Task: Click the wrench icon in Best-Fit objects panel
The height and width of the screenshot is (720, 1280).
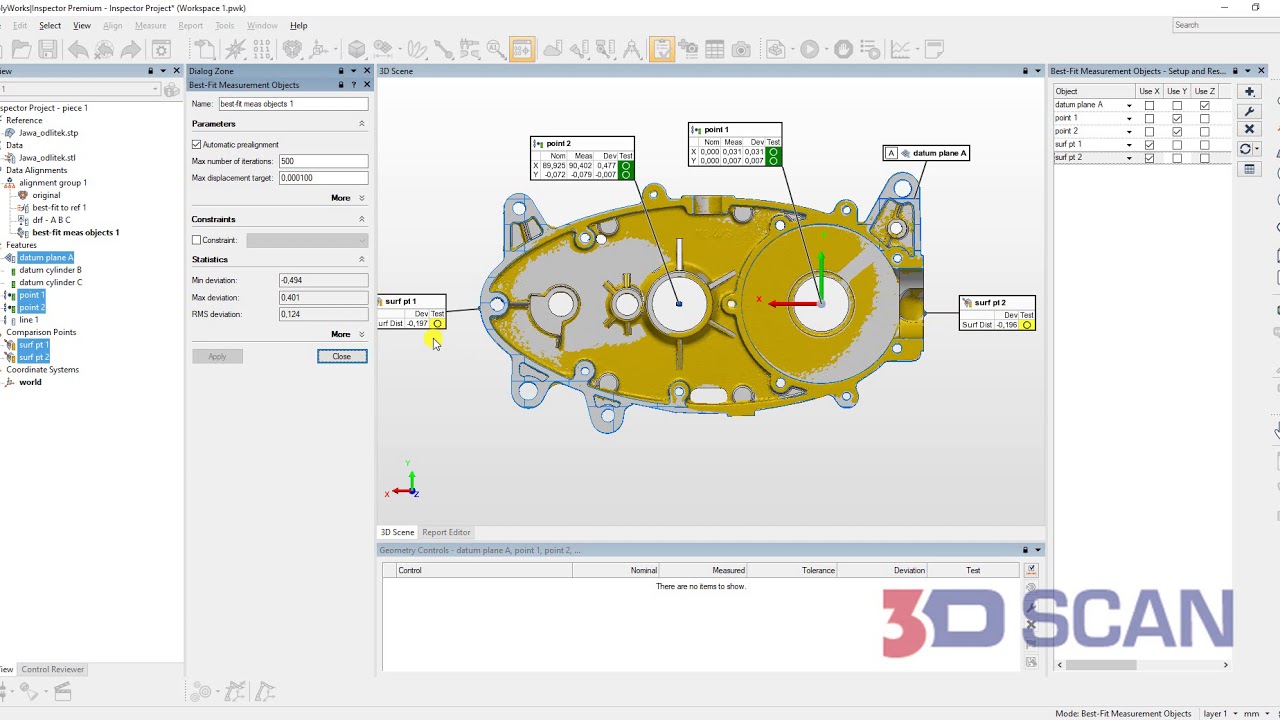Action: pos(1248,110)
